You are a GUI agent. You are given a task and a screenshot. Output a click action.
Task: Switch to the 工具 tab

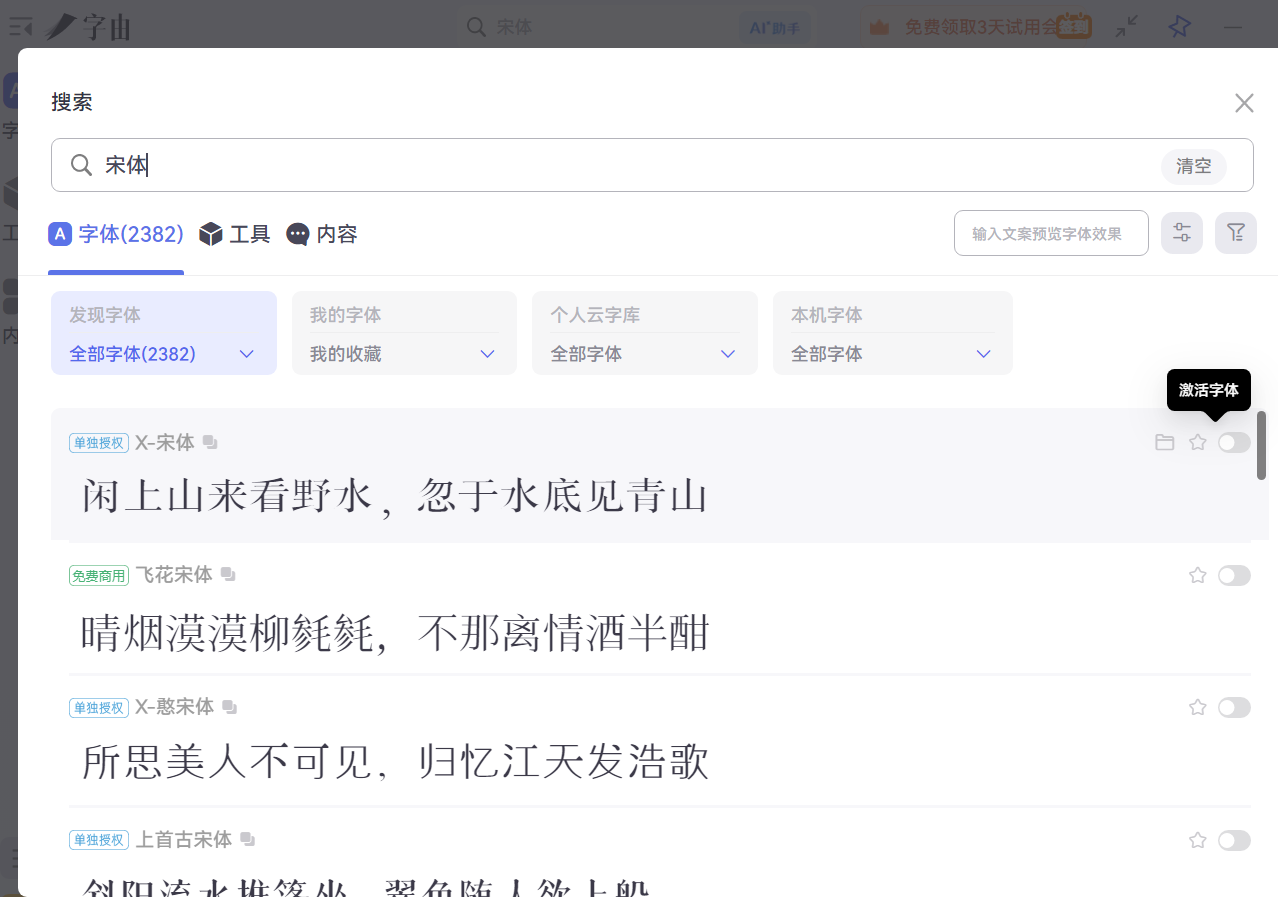(235, 234)
